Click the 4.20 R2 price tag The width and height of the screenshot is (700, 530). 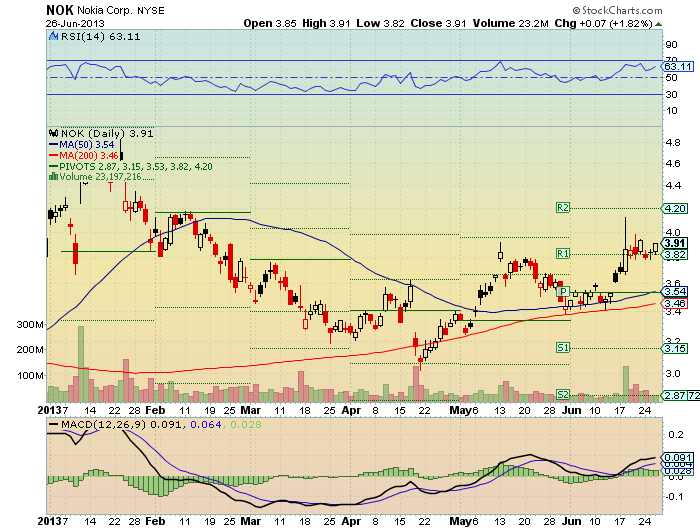coord(675,208)
